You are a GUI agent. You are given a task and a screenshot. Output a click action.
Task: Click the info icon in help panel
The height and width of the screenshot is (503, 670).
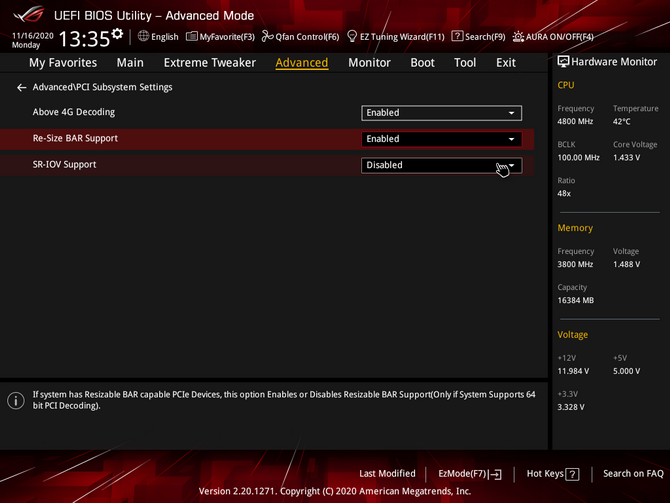(x=16, y=400)
